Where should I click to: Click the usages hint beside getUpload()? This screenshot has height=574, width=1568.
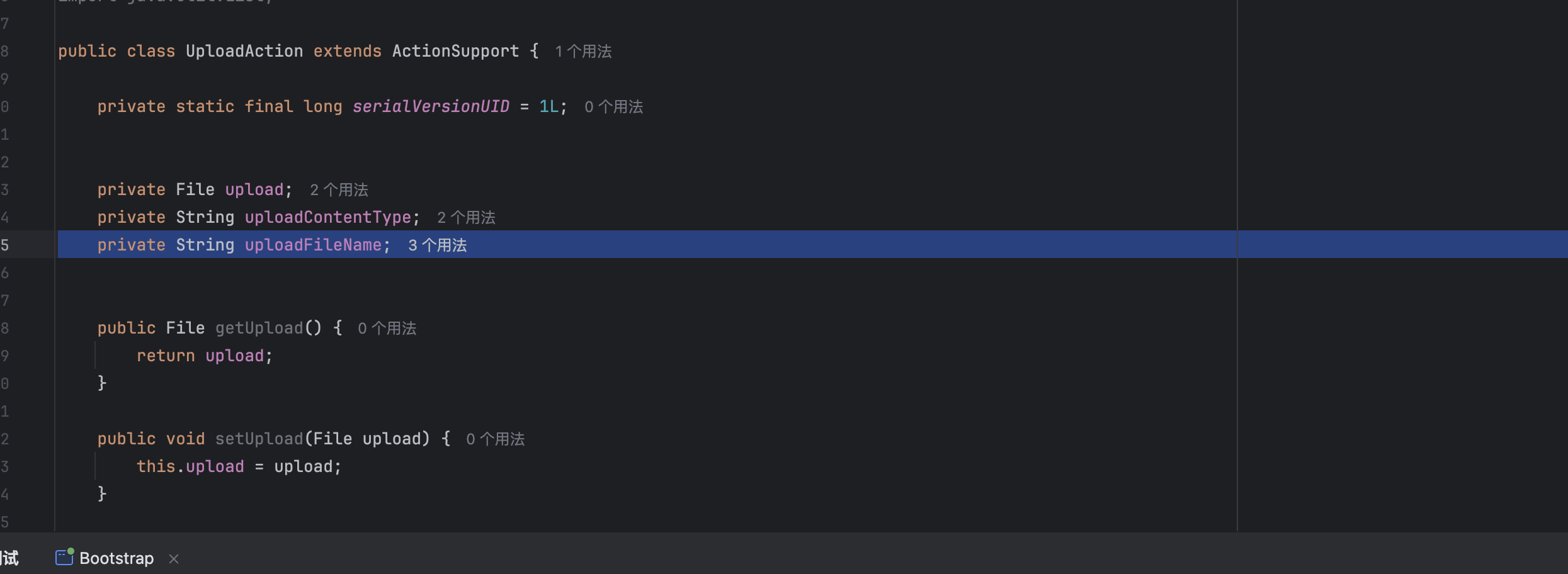[x=387, y=329]
